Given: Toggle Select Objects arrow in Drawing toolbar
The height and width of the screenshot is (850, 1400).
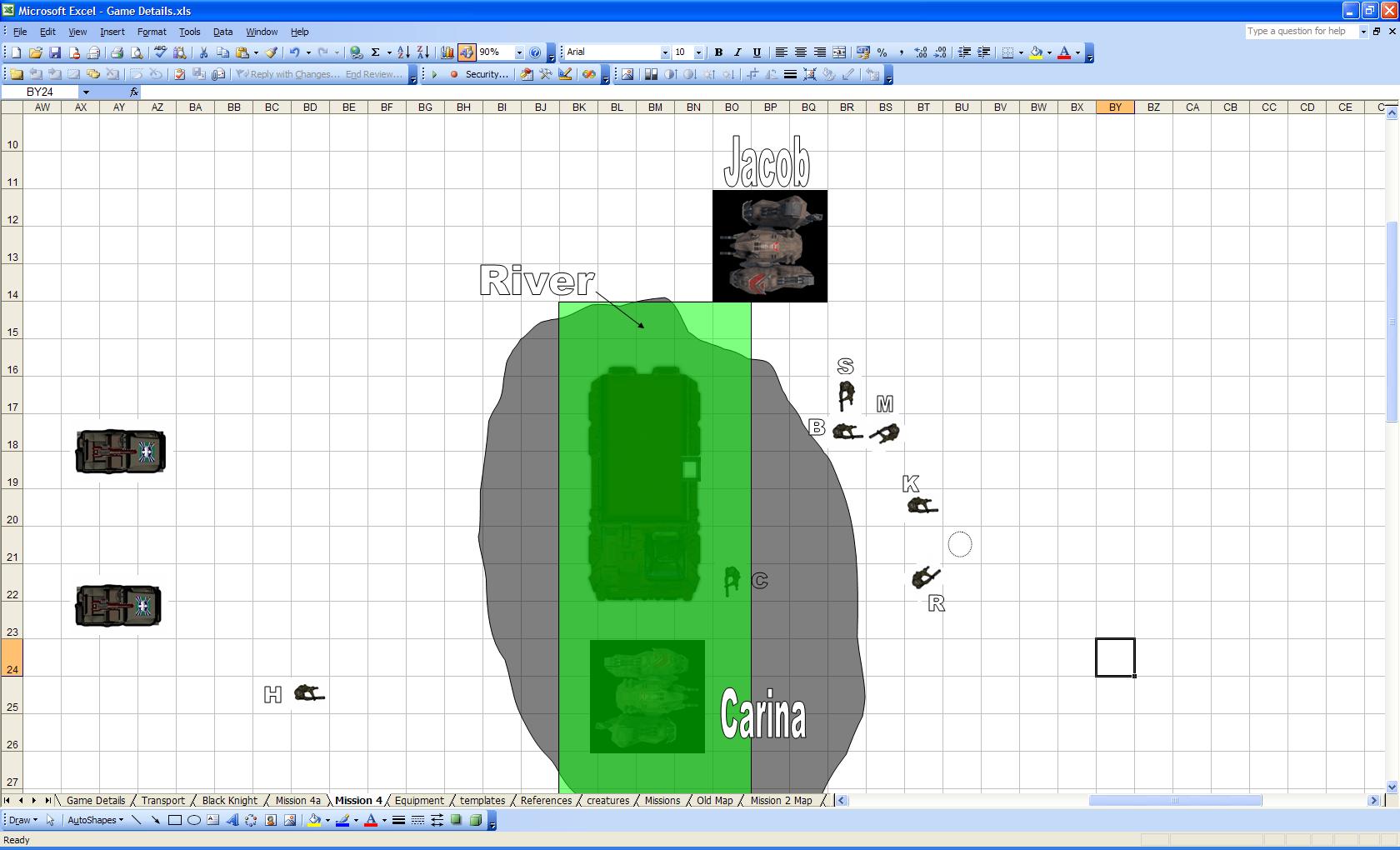Looking at the screenshot, I should click(50, 820).
